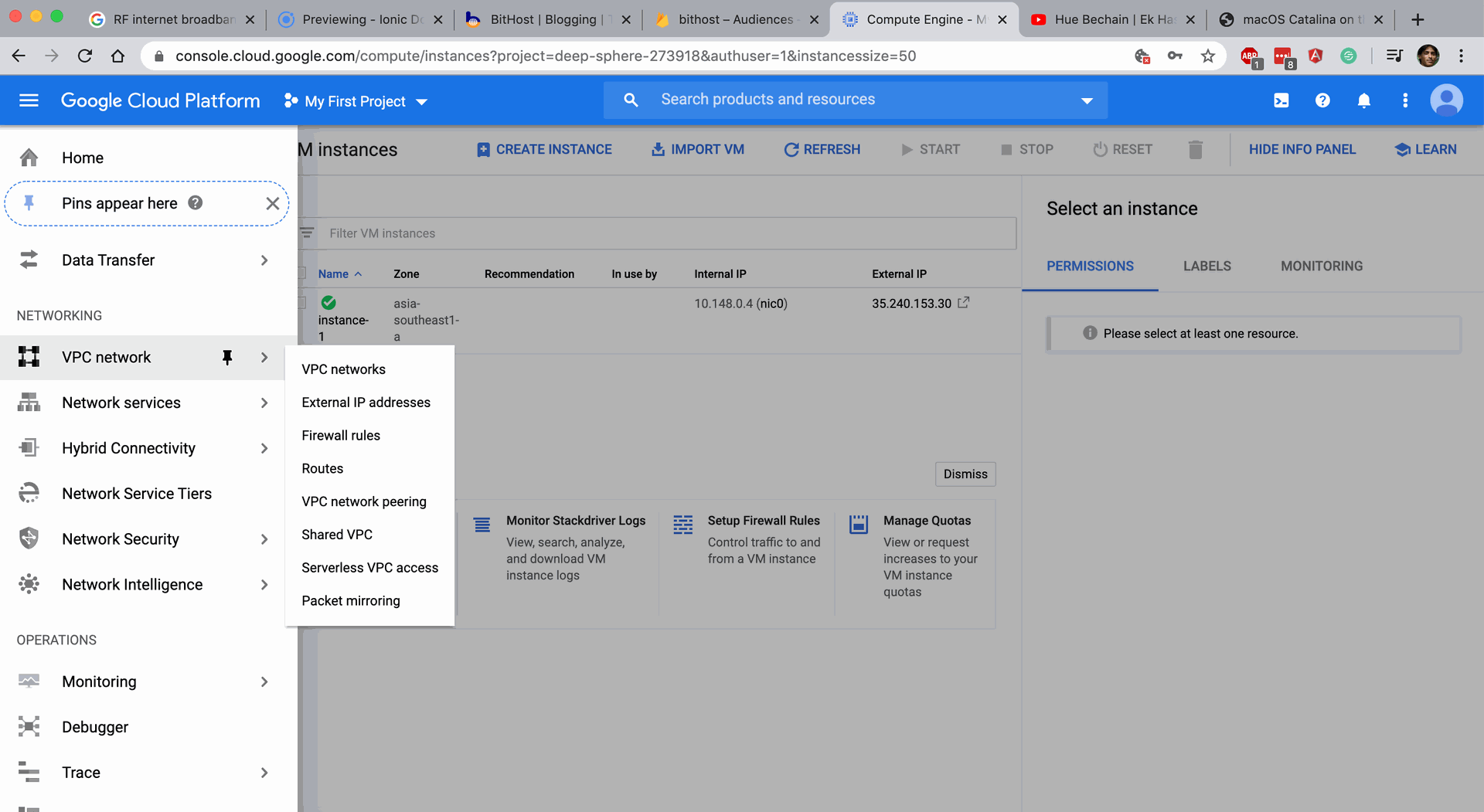The width and height of the screenshot is (1484, 812).
Task: Open help tooltip next to Pins appear here
Action: click(196, 202)
